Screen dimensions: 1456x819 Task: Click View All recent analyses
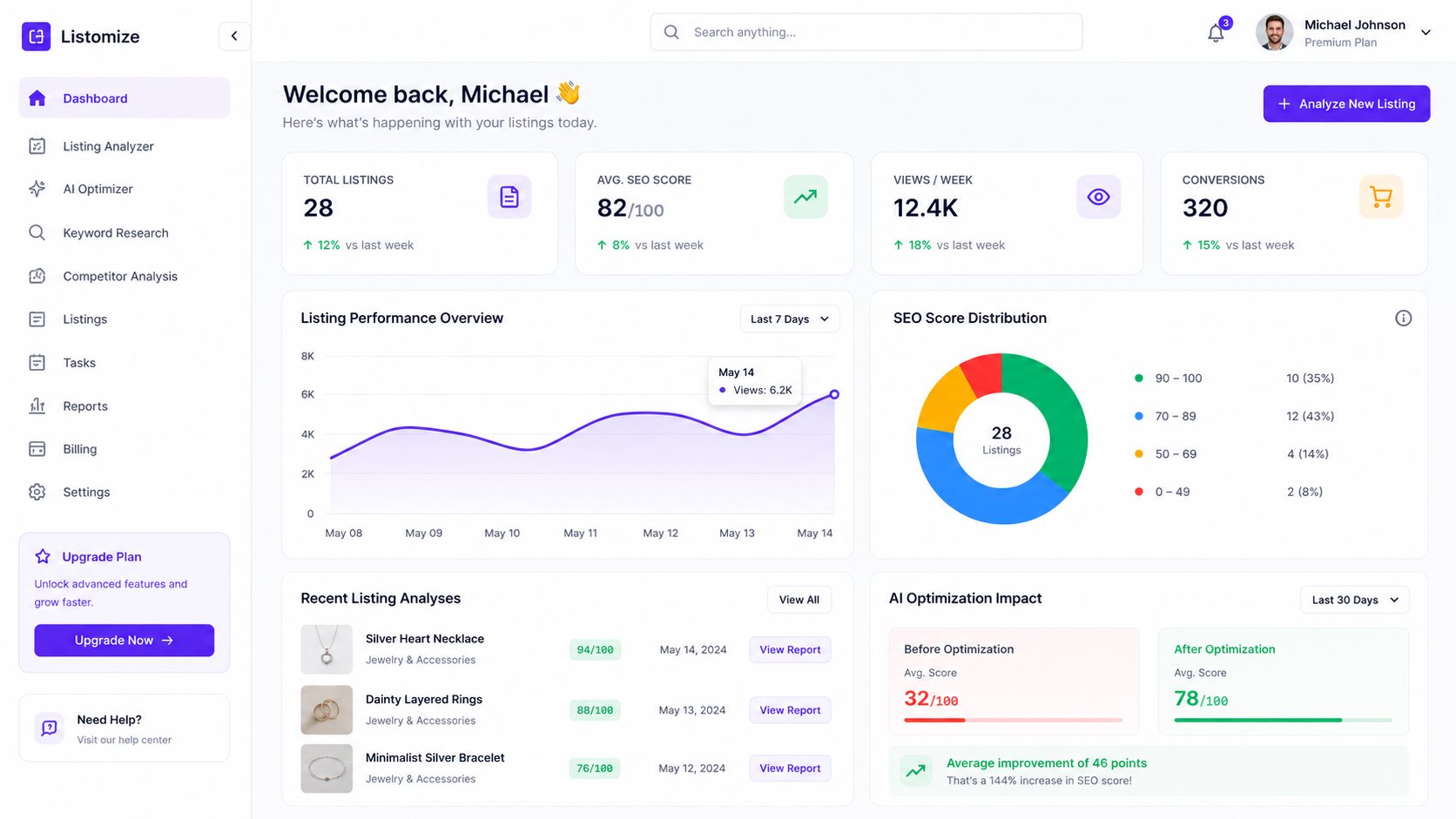(799, 600)
